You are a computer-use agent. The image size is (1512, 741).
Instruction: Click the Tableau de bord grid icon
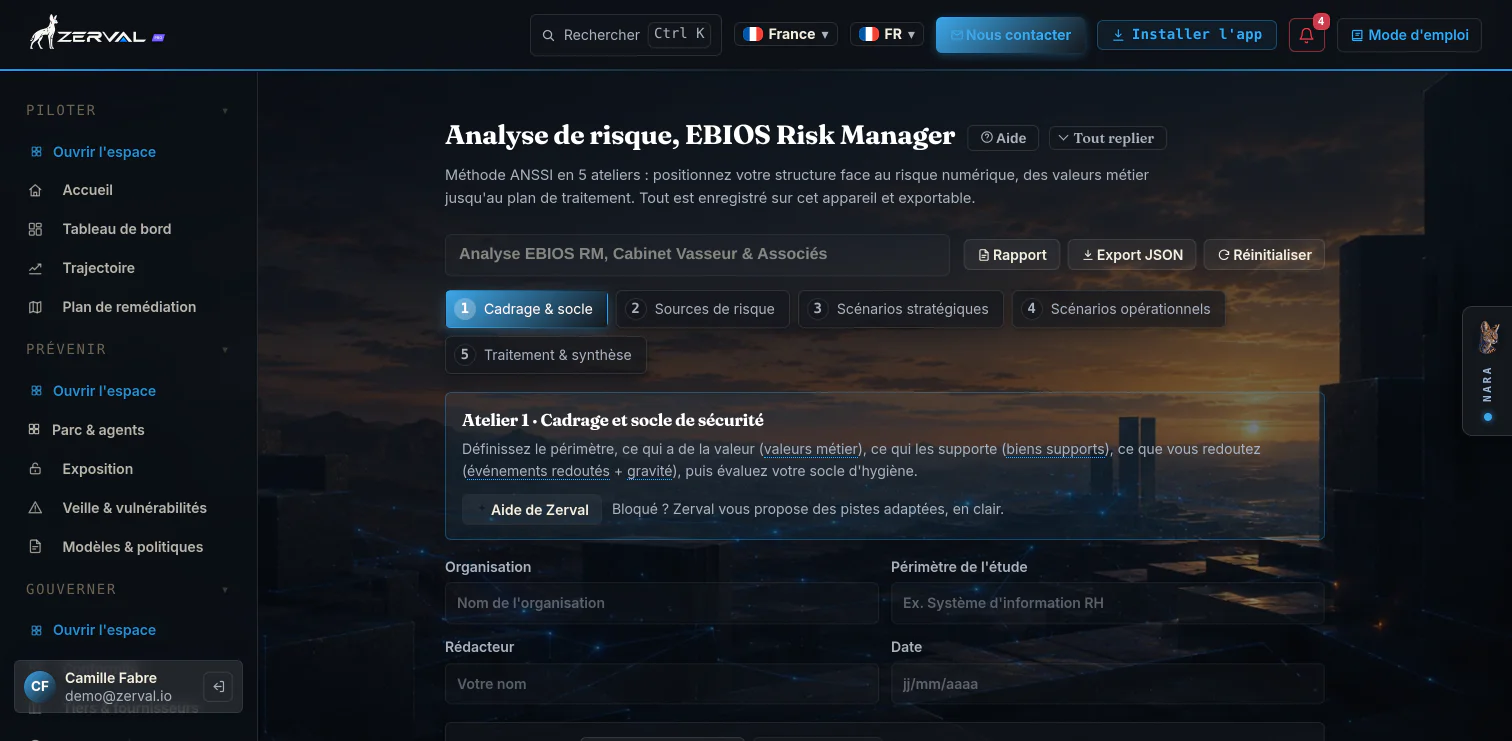(36, 229)
